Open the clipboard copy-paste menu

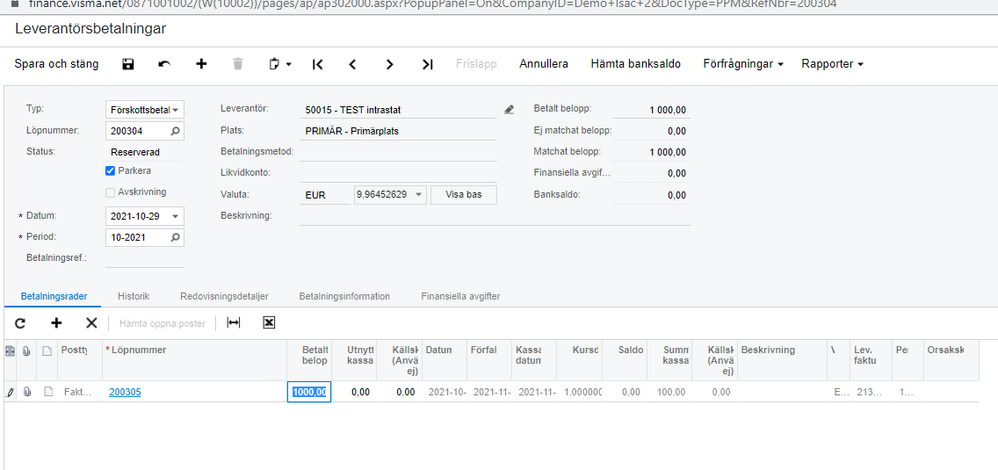(x=279, y=64)
